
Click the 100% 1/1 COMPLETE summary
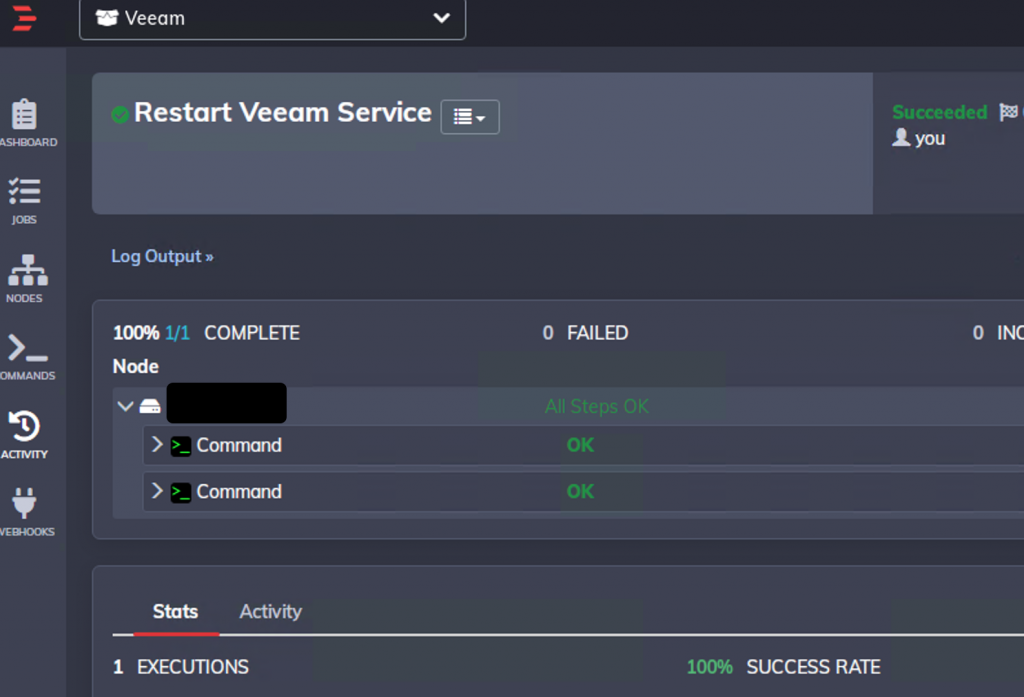coord(206,333)
